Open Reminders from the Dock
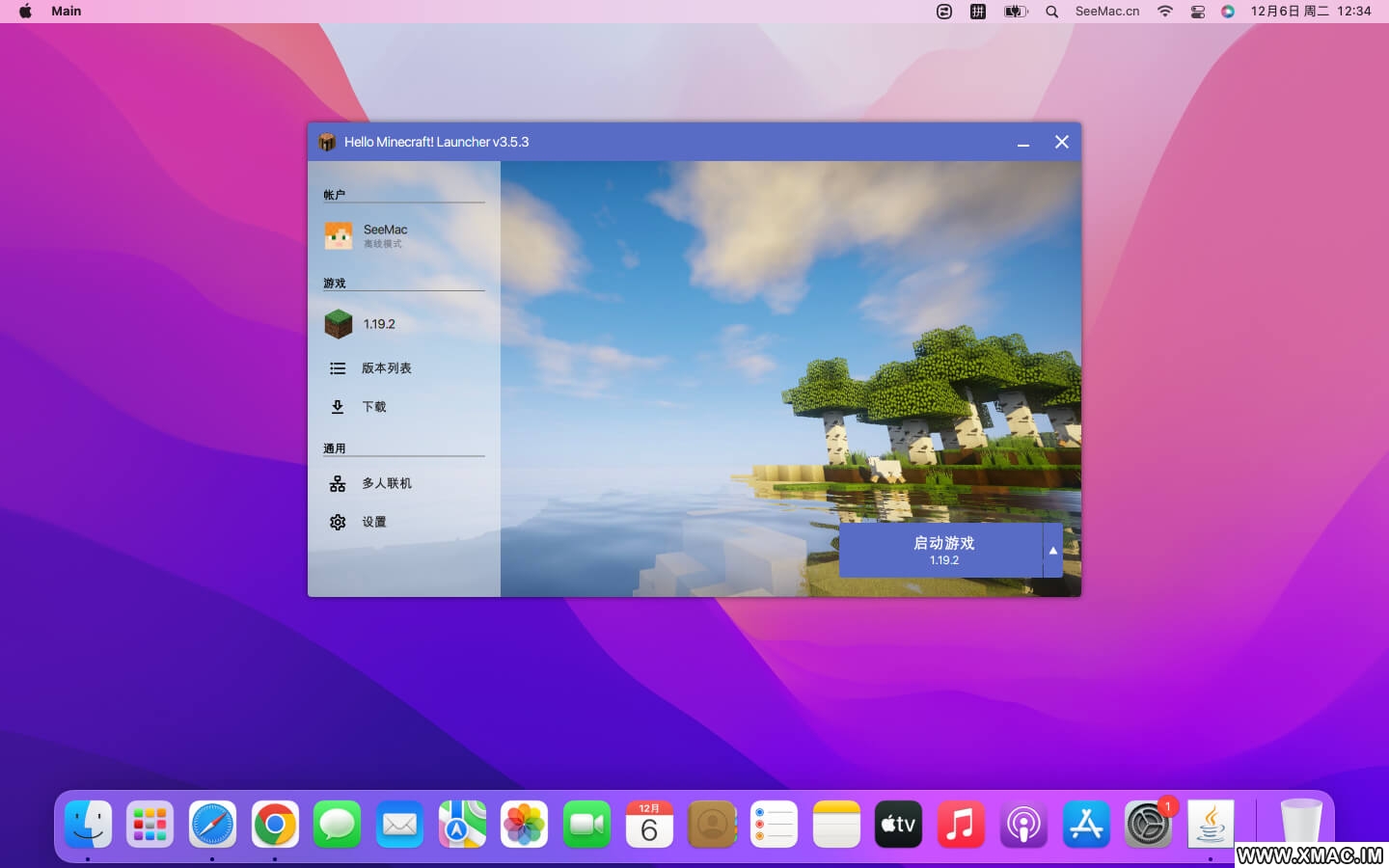 tap(774, 825)
